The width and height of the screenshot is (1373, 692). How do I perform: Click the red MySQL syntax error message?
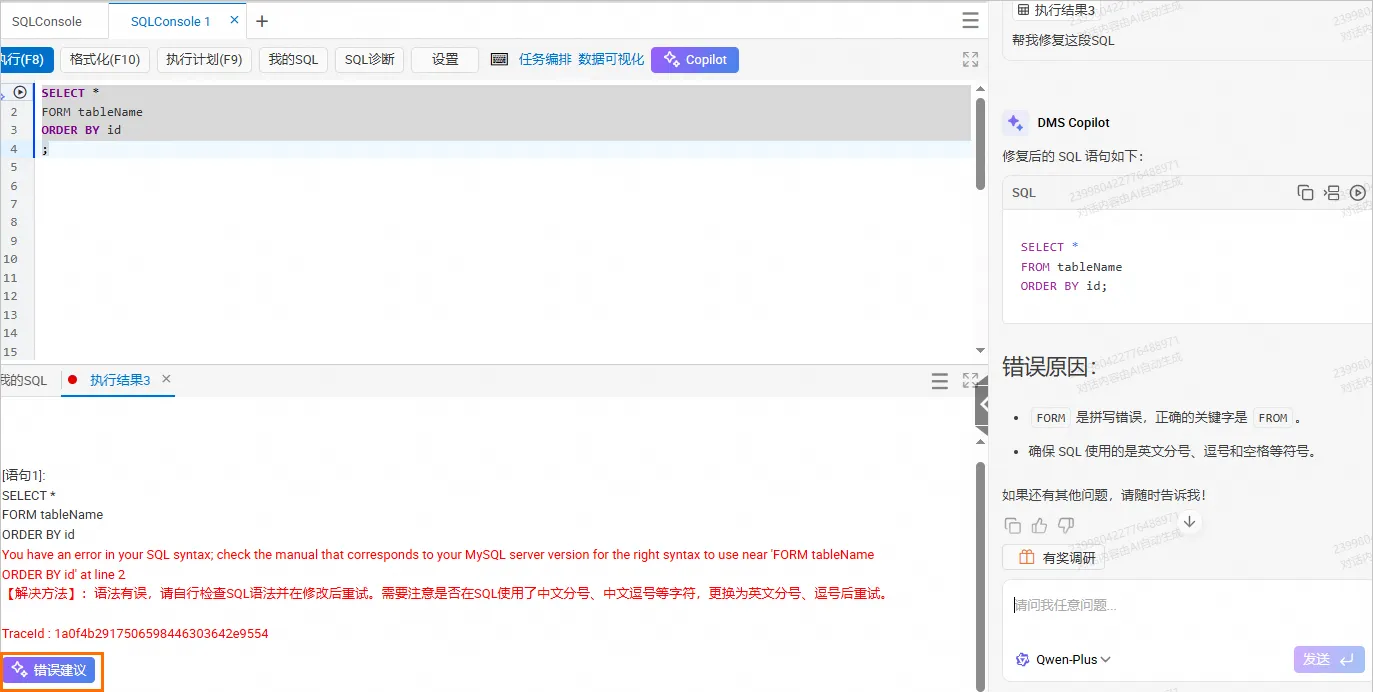pyautogui.click(x=438, y=564)
